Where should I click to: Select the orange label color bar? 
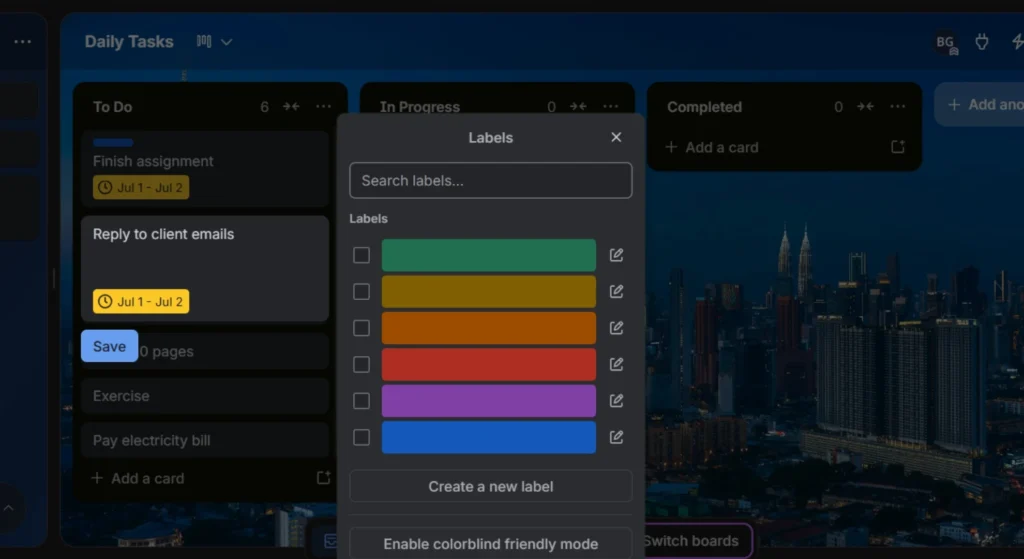tap(488, 328)
